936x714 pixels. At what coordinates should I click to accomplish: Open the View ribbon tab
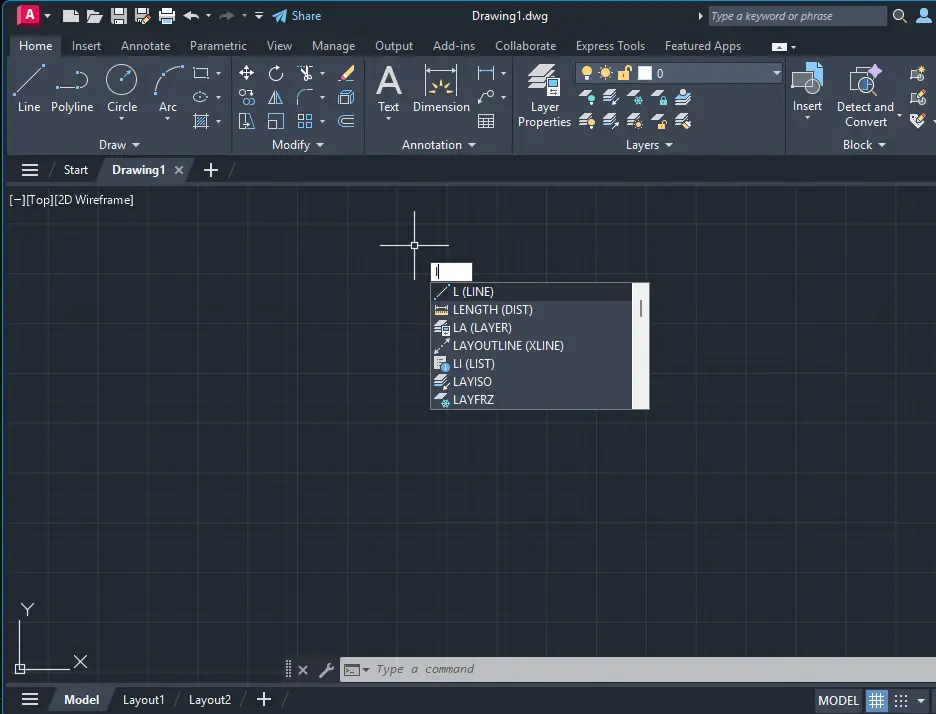[x=279, y=46]
